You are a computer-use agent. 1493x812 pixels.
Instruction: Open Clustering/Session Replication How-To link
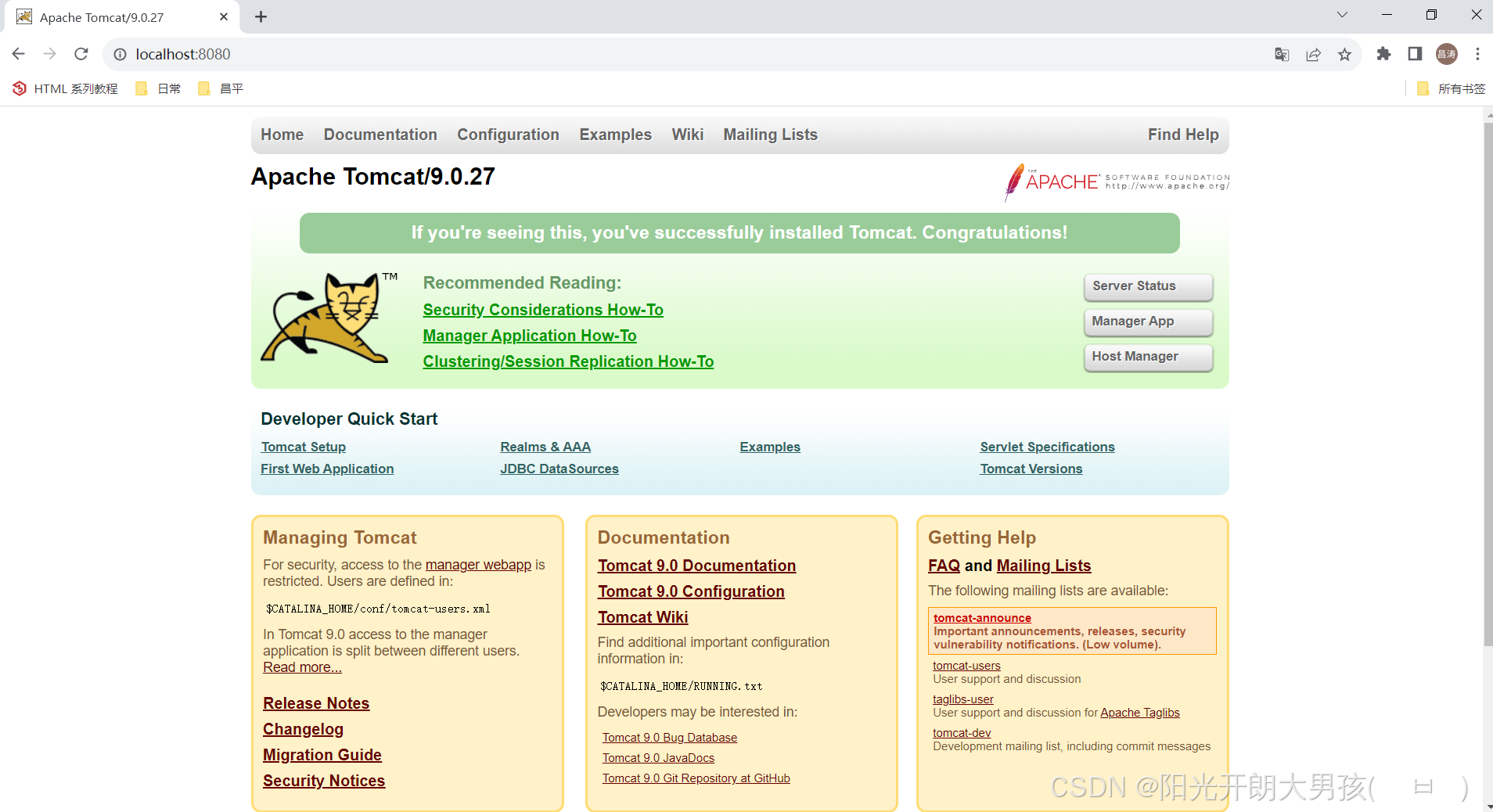coord(568,361)
